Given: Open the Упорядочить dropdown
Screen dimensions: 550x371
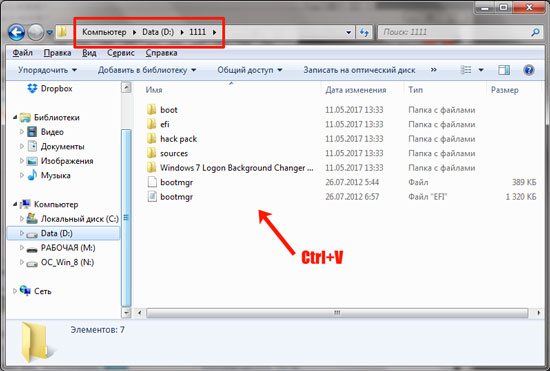Looking at the screenshot, I should [x=47, y=70].
